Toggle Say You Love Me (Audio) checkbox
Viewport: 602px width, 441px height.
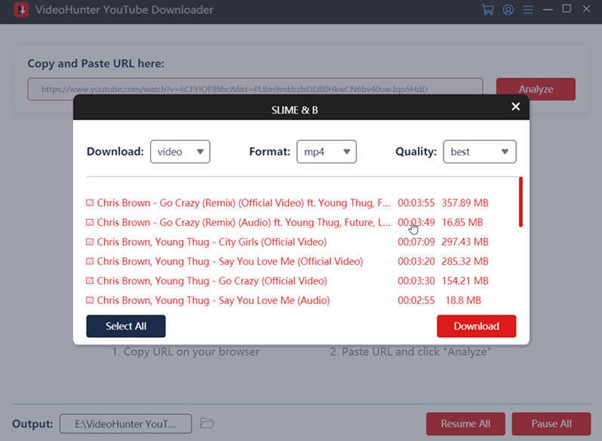click(x=90, y=300)
